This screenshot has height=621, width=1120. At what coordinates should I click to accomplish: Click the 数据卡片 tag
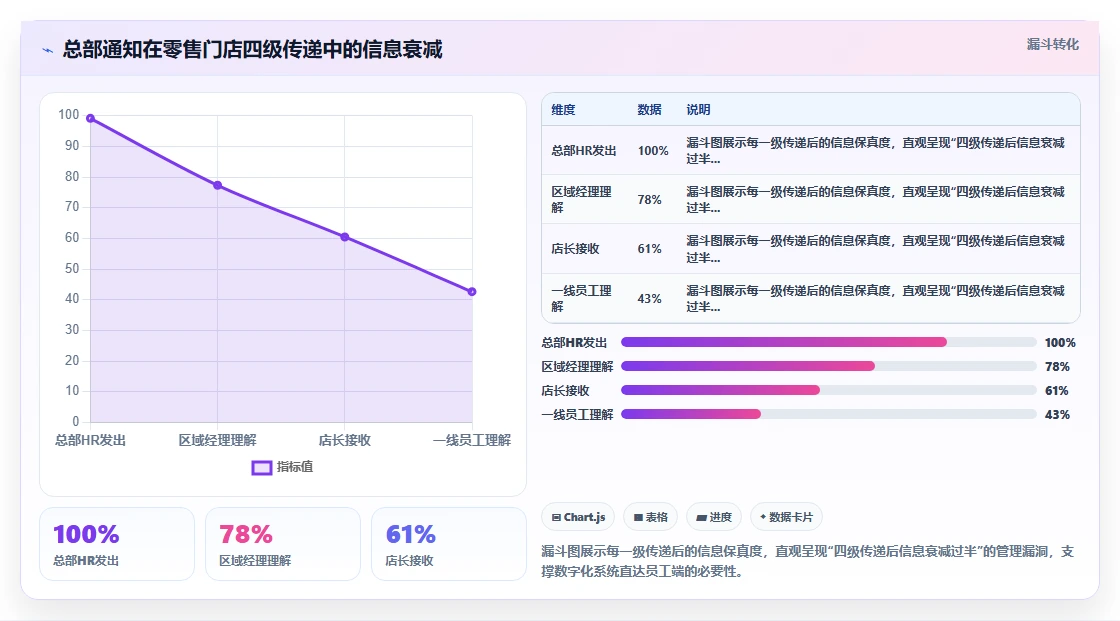point(786,517)
